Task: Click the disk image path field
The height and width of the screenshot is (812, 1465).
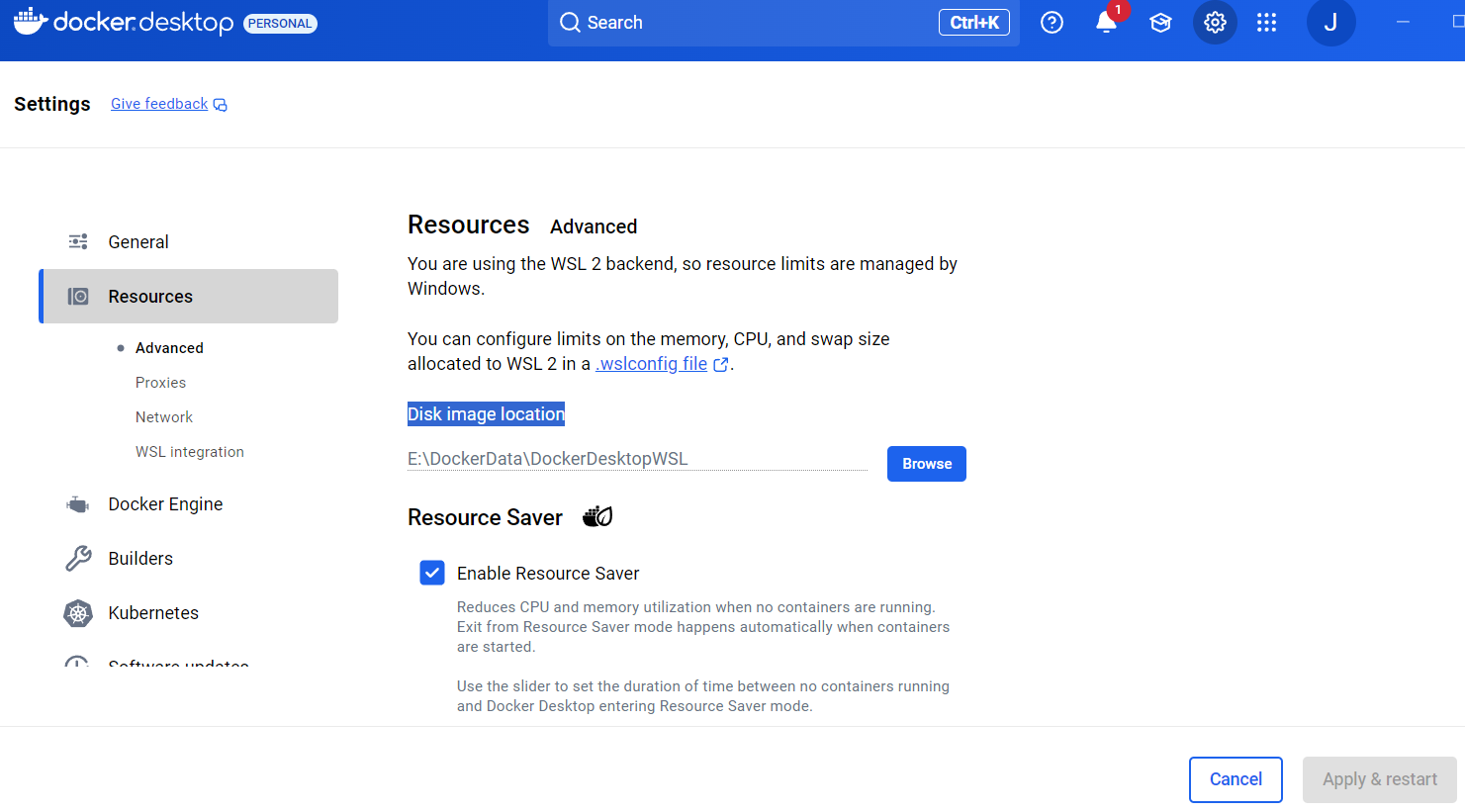Action: click(637, 459)
